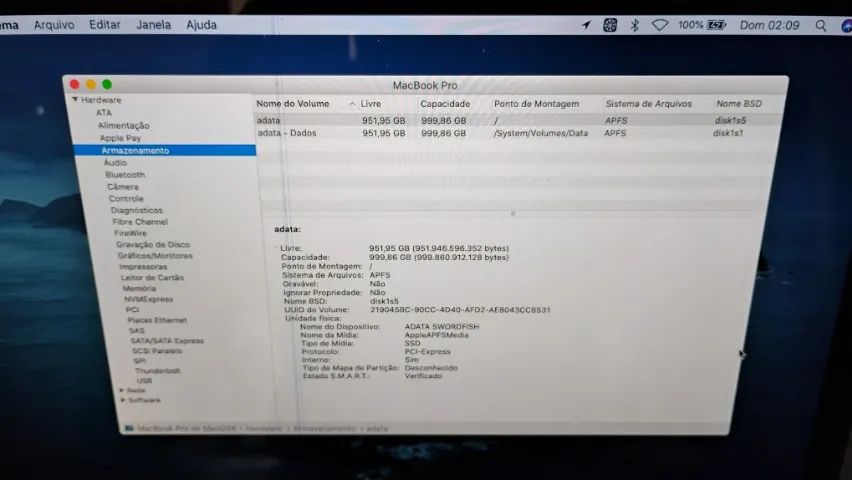Click the MacBook Pro computer icon in path bar
Viewport: 852px width, 480px height.
(x=129, y=428)
